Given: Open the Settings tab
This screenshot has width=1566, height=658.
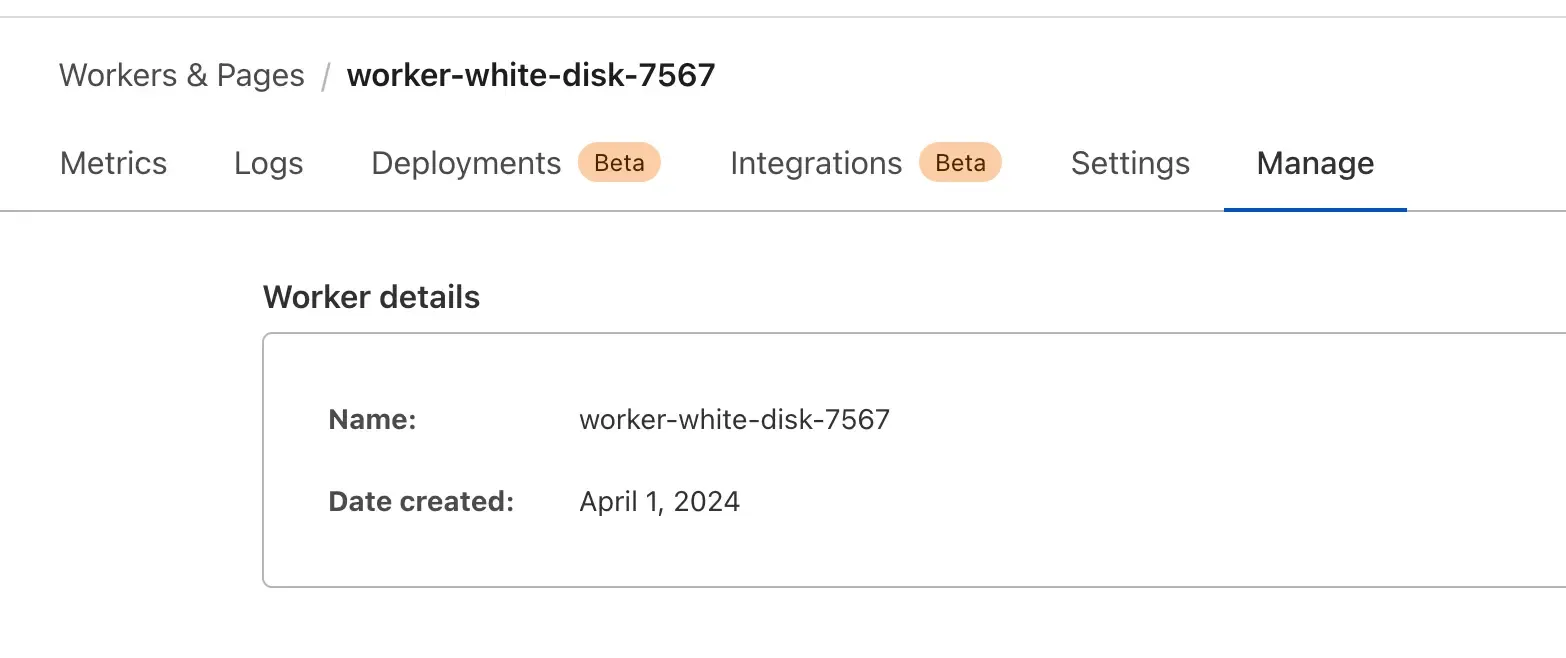Looking at the screenshot, I should click(x=1130, y=163).
